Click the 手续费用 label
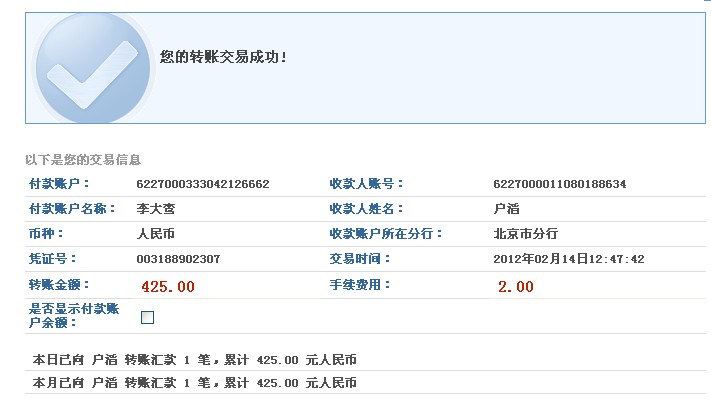Image resolution: width=711 pixels, height=412 pixels. point(360,285)
